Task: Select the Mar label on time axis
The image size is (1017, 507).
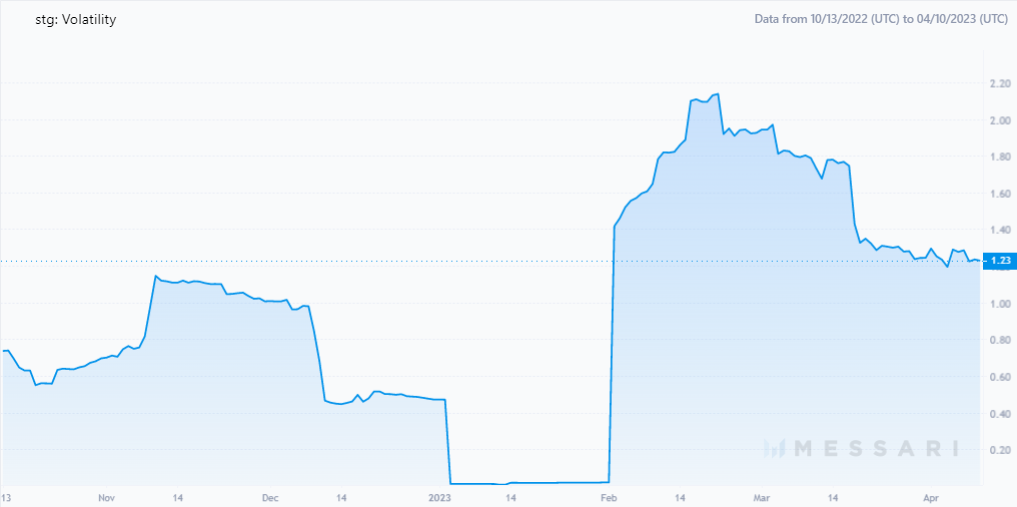Action: point(763,498)
